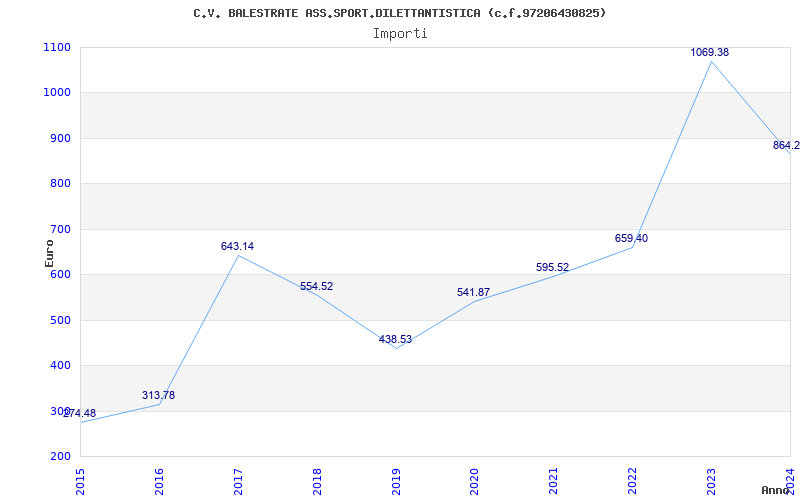Click the x-axis year 2018
This screenshot has width=800, height=500.
(x=317, y=481)
